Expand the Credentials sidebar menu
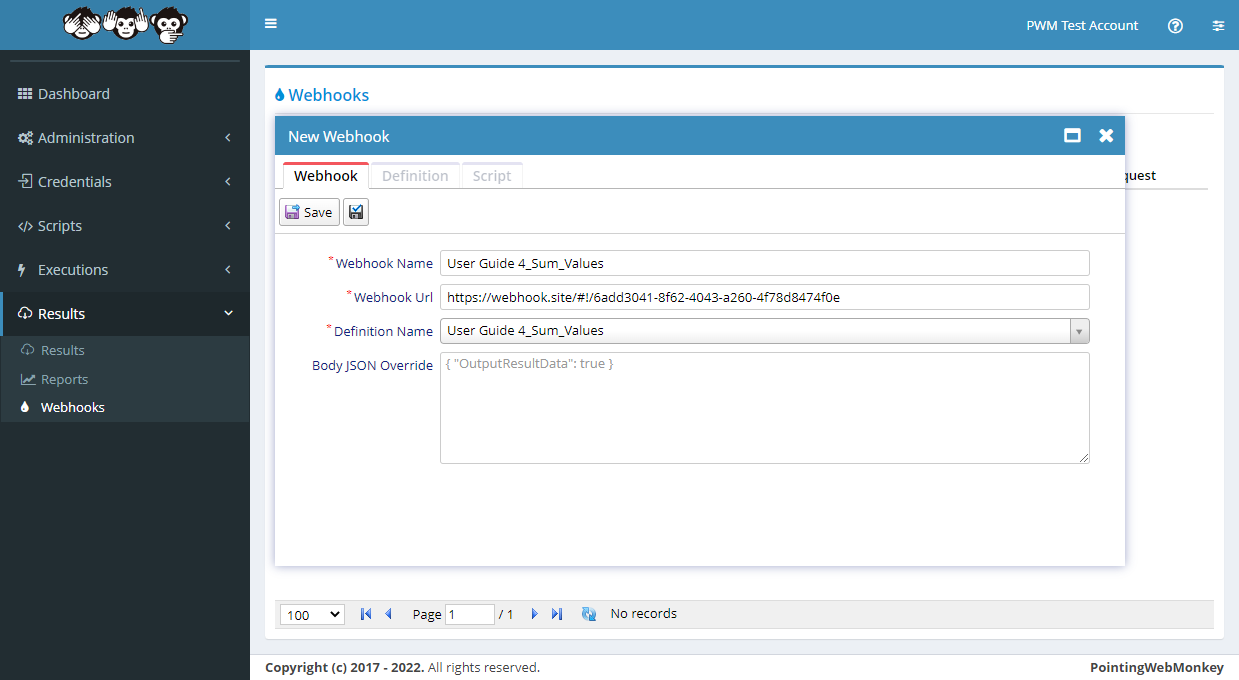1239x680 pixels. tap(125, 182)
